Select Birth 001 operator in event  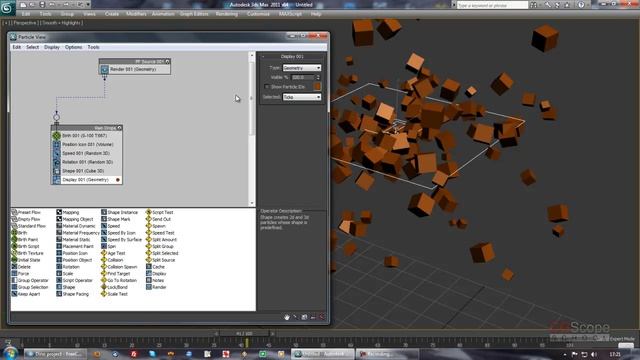tap(87, 136)
